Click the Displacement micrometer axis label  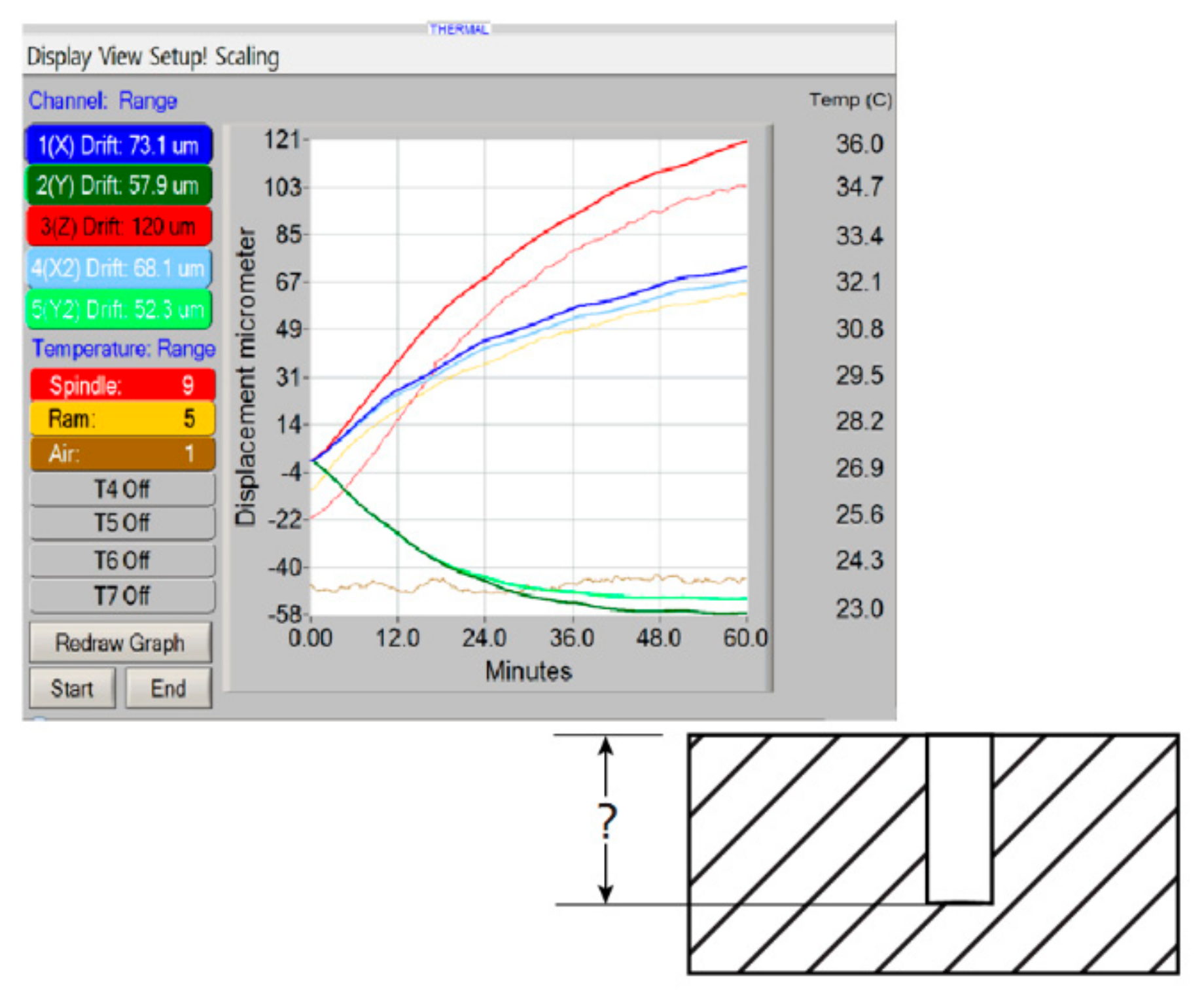(x=245, y=376)
